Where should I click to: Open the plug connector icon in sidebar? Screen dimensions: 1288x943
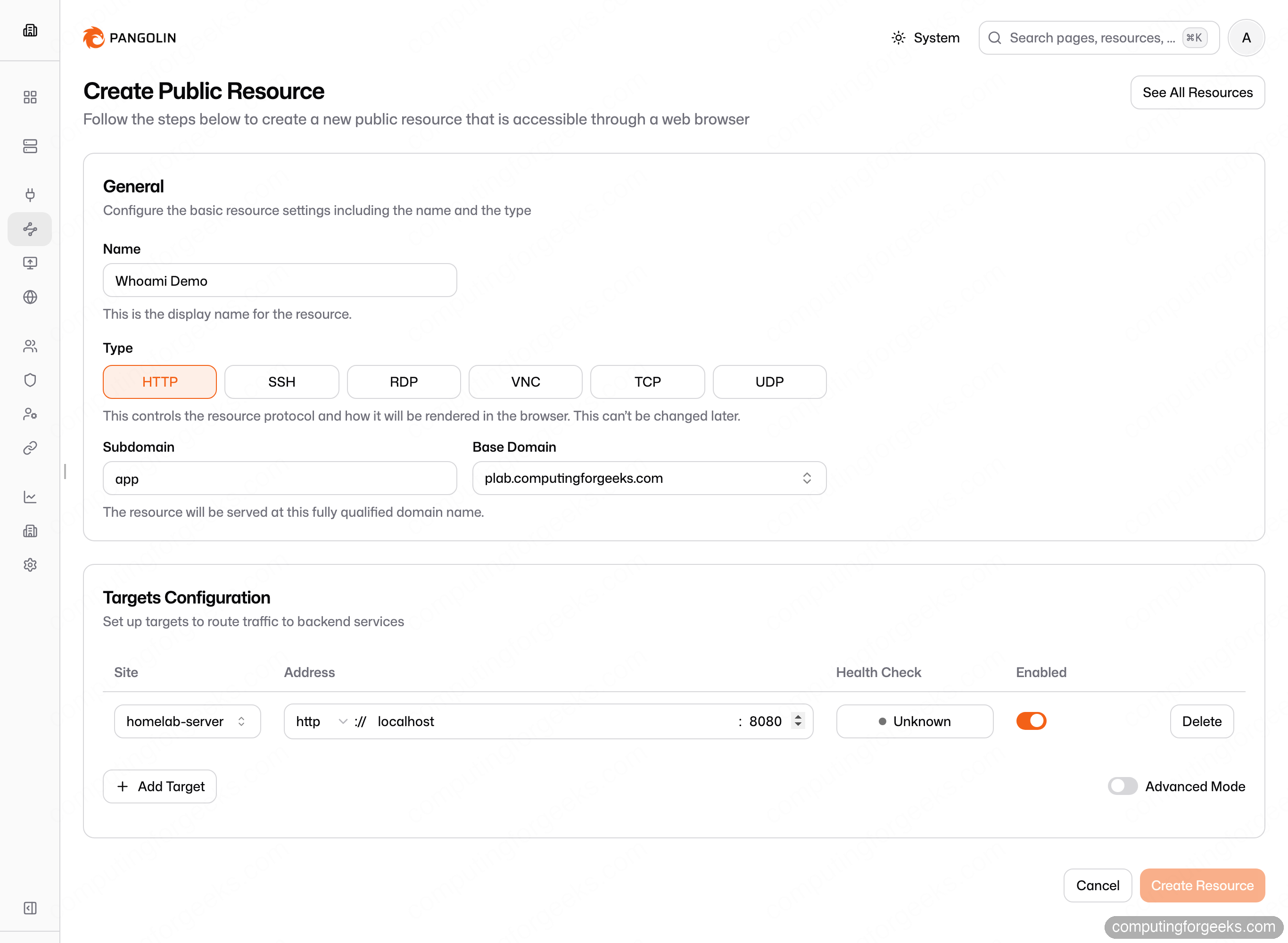point(30,195)
